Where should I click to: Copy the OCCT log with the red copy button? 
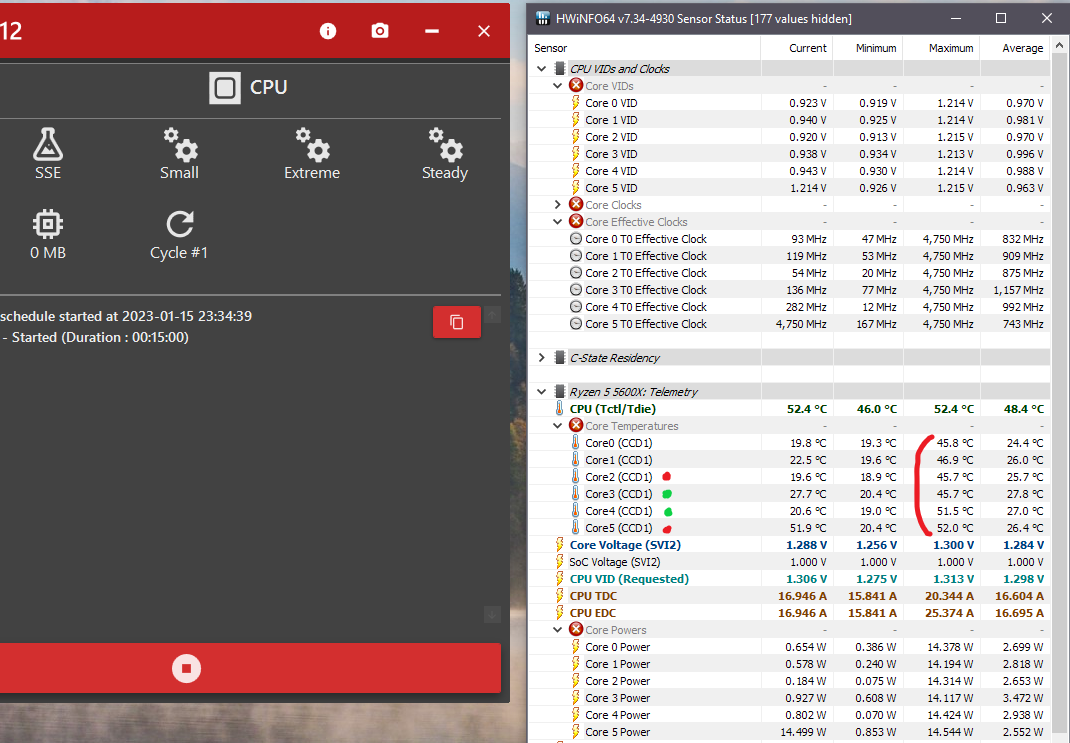[457, 322]
